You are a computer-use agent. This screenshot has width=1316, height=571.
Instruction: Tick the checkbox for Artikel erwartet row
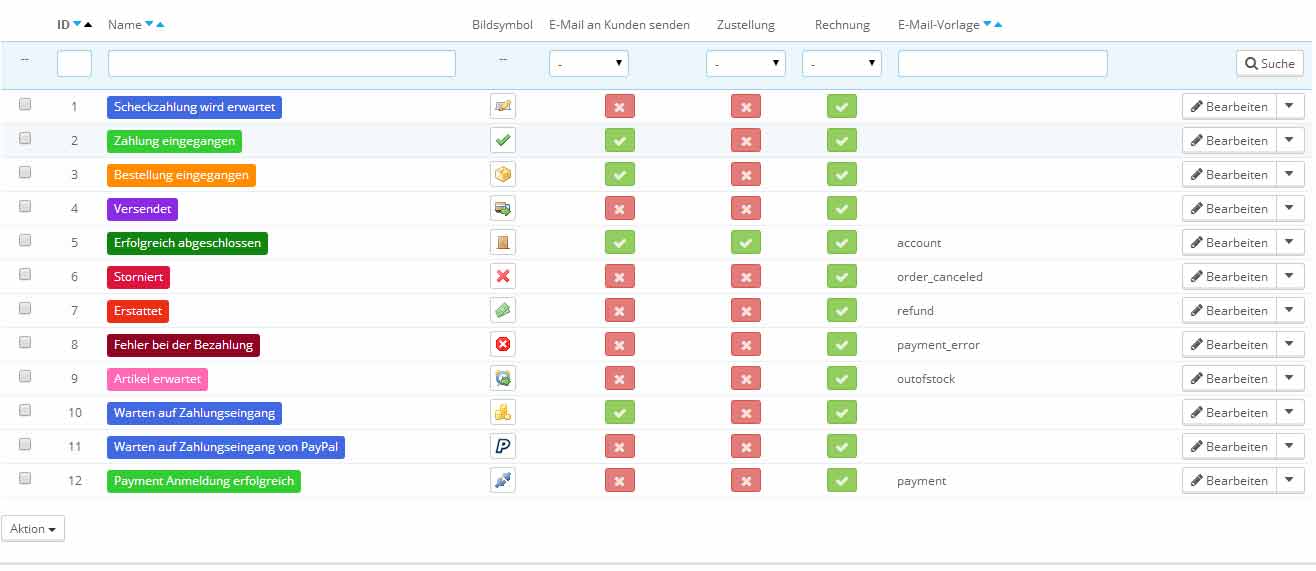tap(25, 377)
